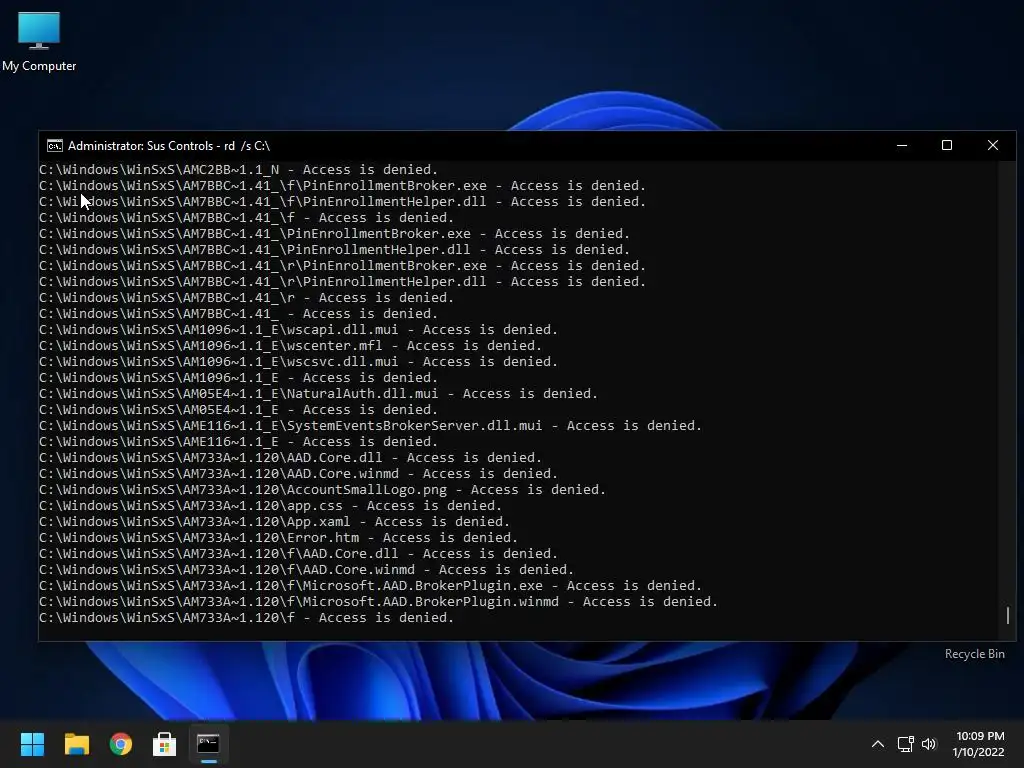Open the My Computer desktop icon
This screenshot has height=768, width=1024.
tap(39, 40)
